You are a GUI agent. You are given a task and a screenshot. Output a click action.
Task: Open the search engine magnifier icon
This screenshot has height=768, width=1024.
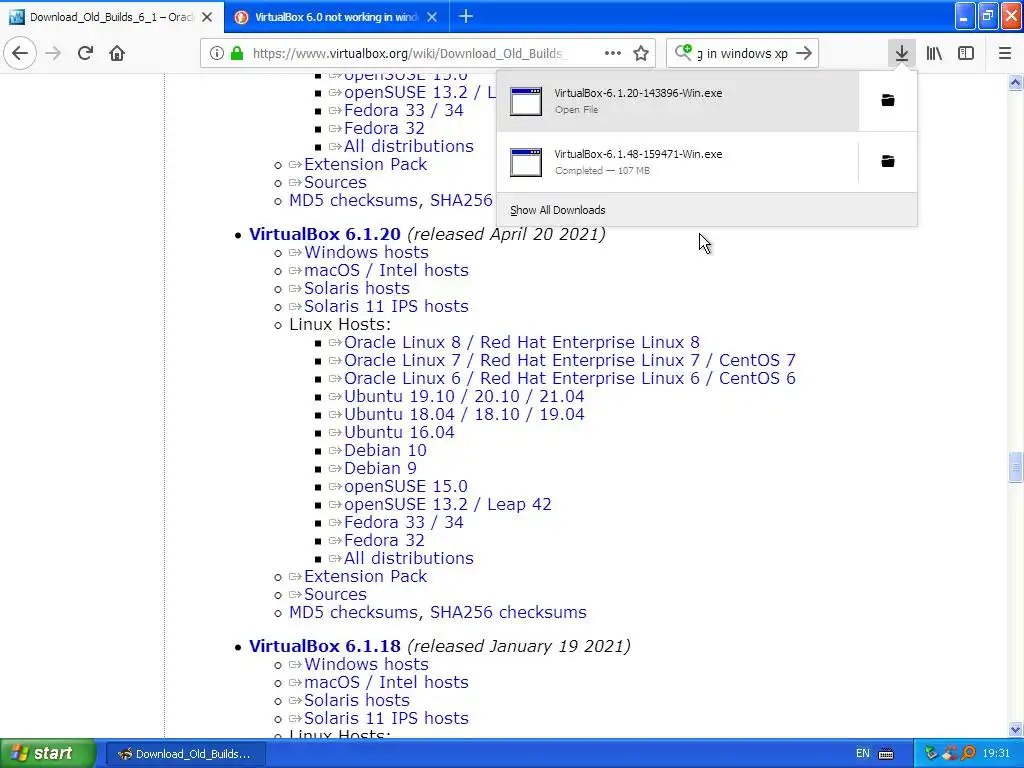coord(683,52)
